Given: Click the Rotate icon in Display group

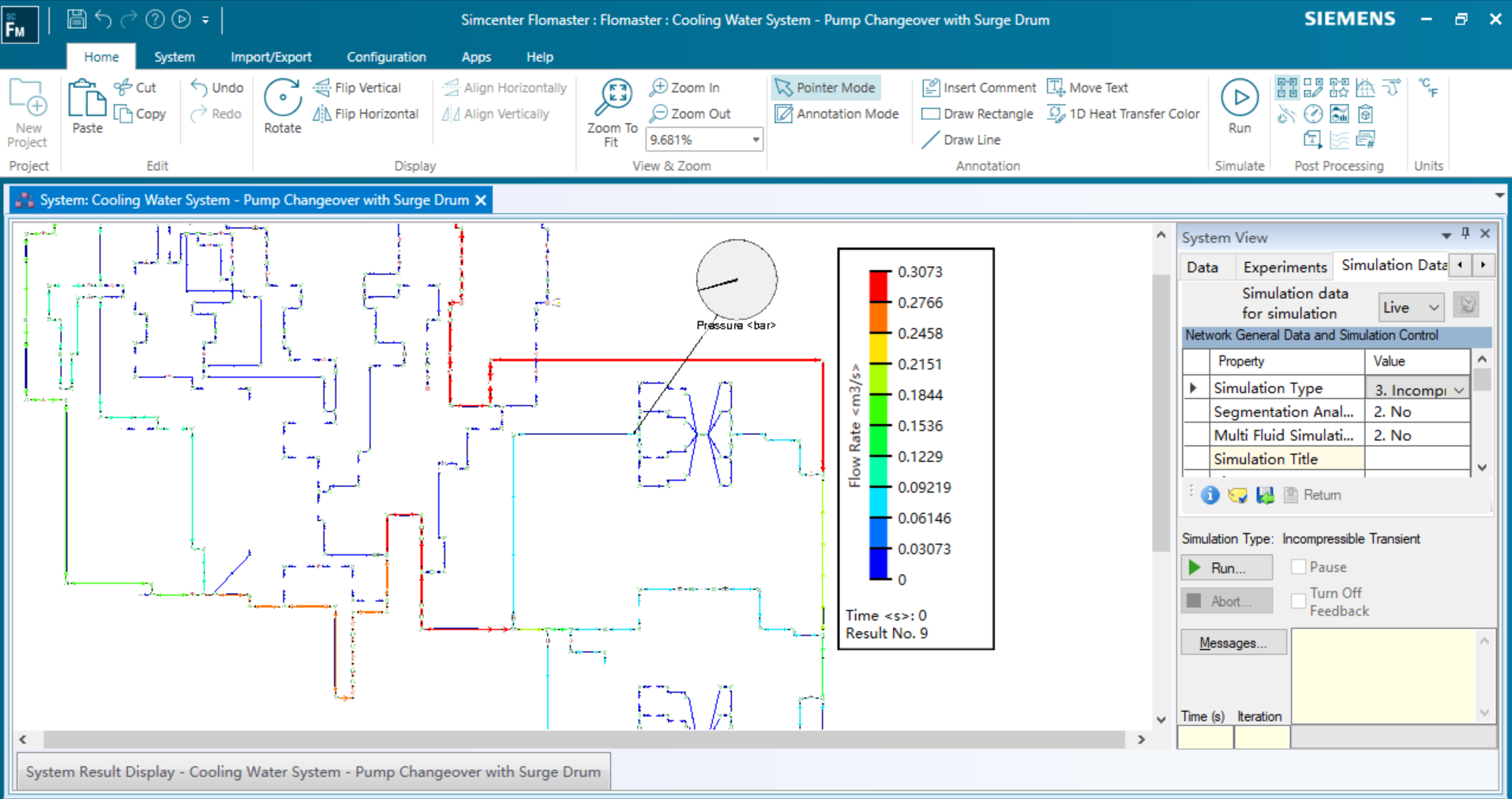Looking at the screenshot, I should pyautogui.click(x=282, y=99).
